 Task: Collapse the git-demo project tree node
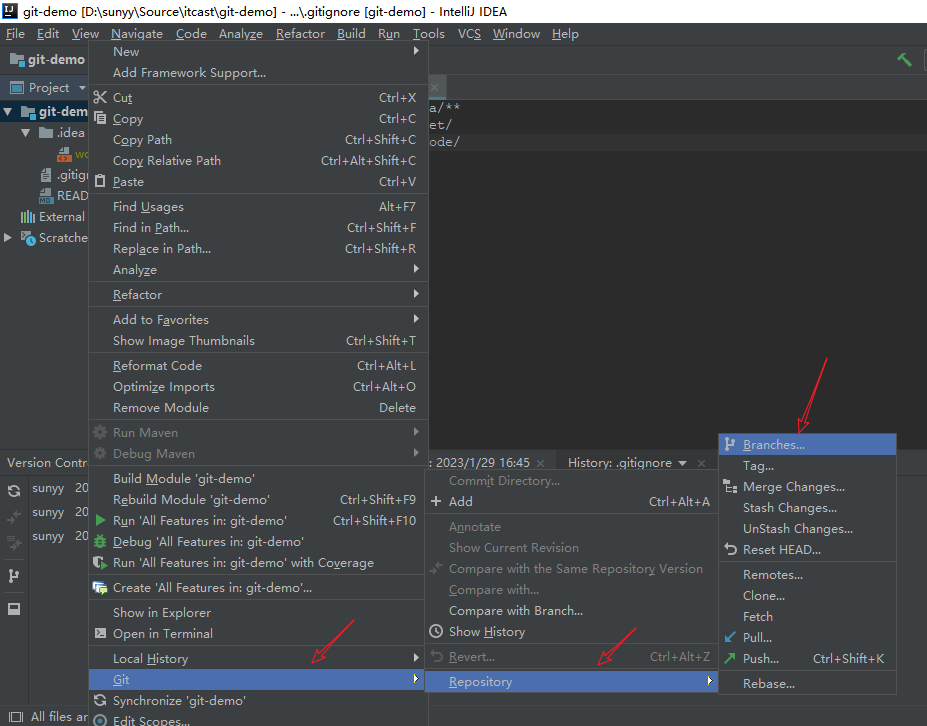click(x=8, y=111)
